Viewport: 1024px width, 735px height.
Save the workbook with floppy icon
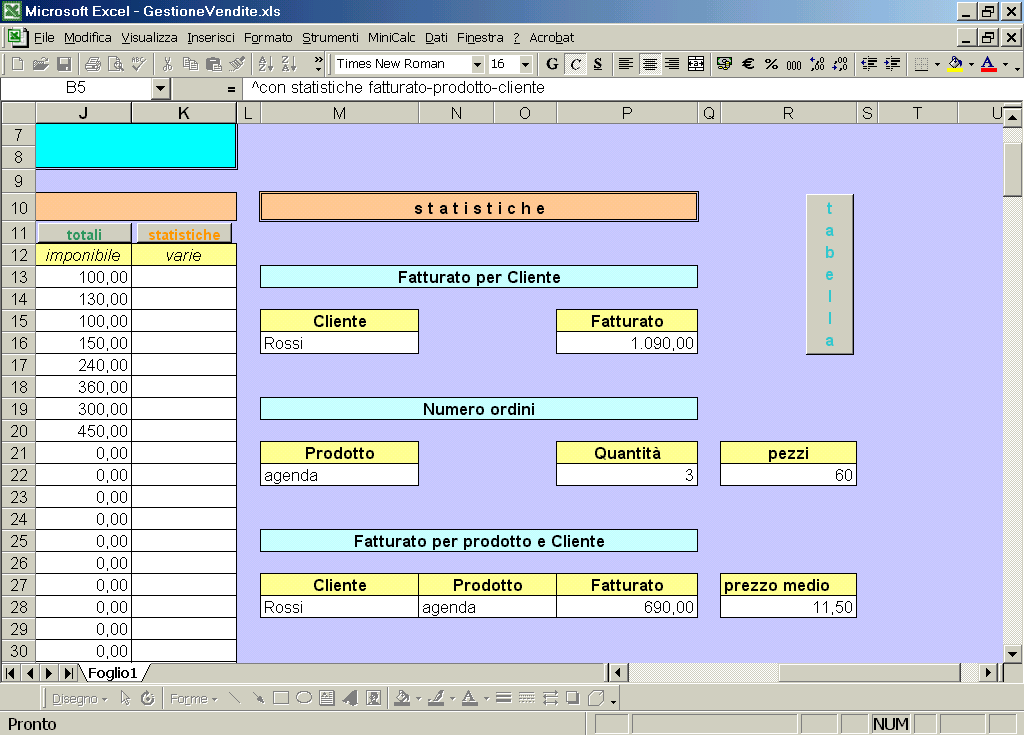click(x=64, y=63)
